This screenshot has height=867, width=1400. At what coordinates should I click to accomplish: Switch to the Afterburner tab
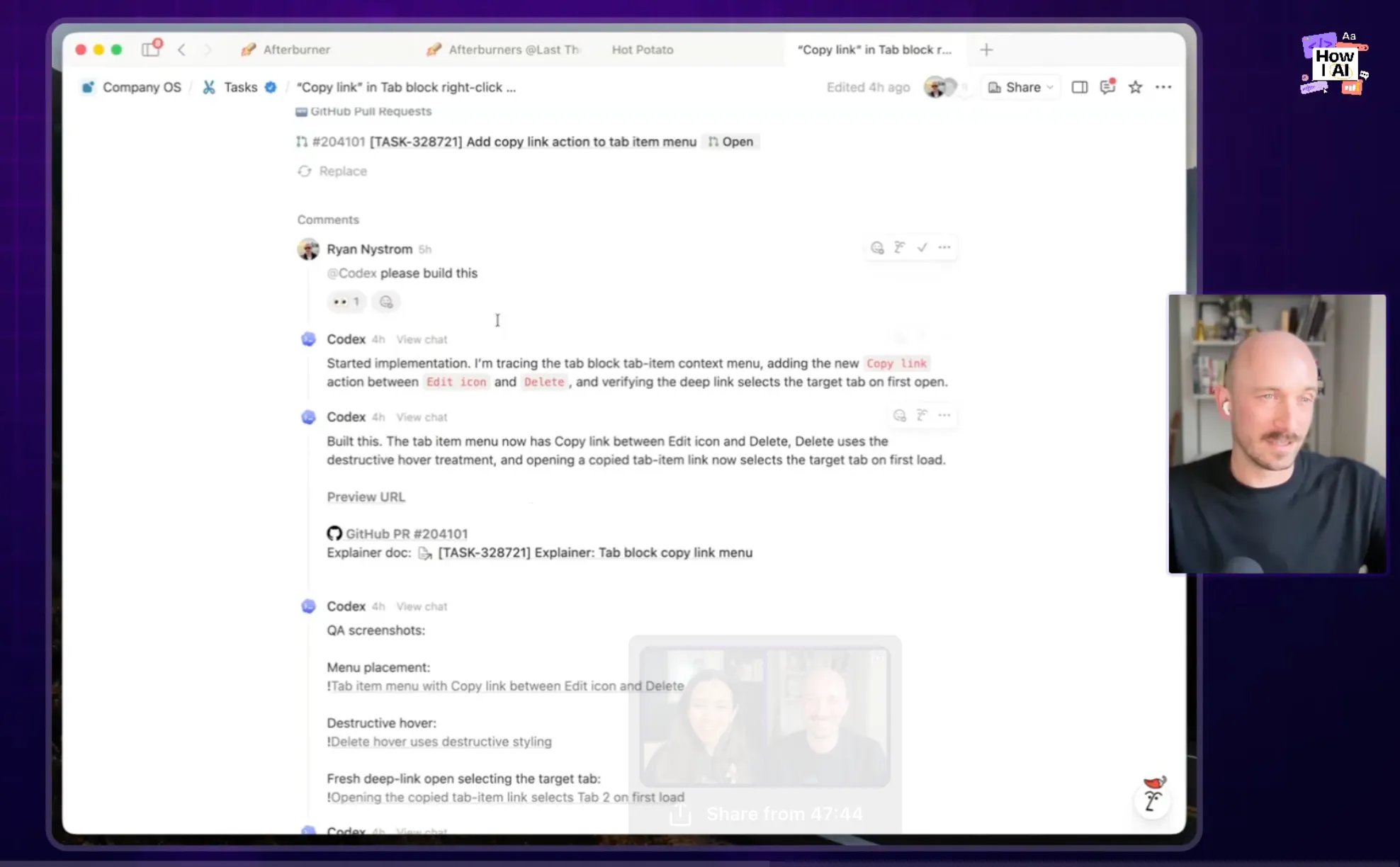286,50
